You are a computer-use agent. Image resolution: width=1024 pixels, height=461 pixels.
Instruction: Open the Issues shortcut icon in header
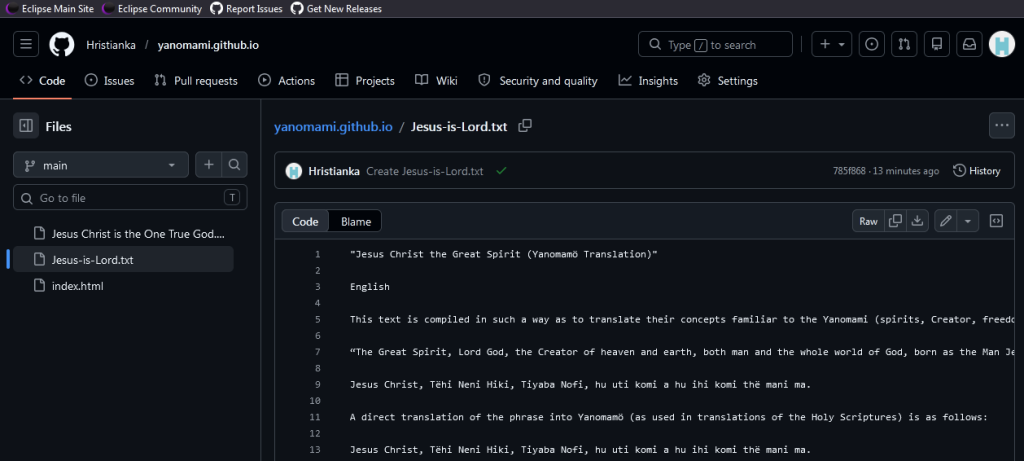(871, 44)
